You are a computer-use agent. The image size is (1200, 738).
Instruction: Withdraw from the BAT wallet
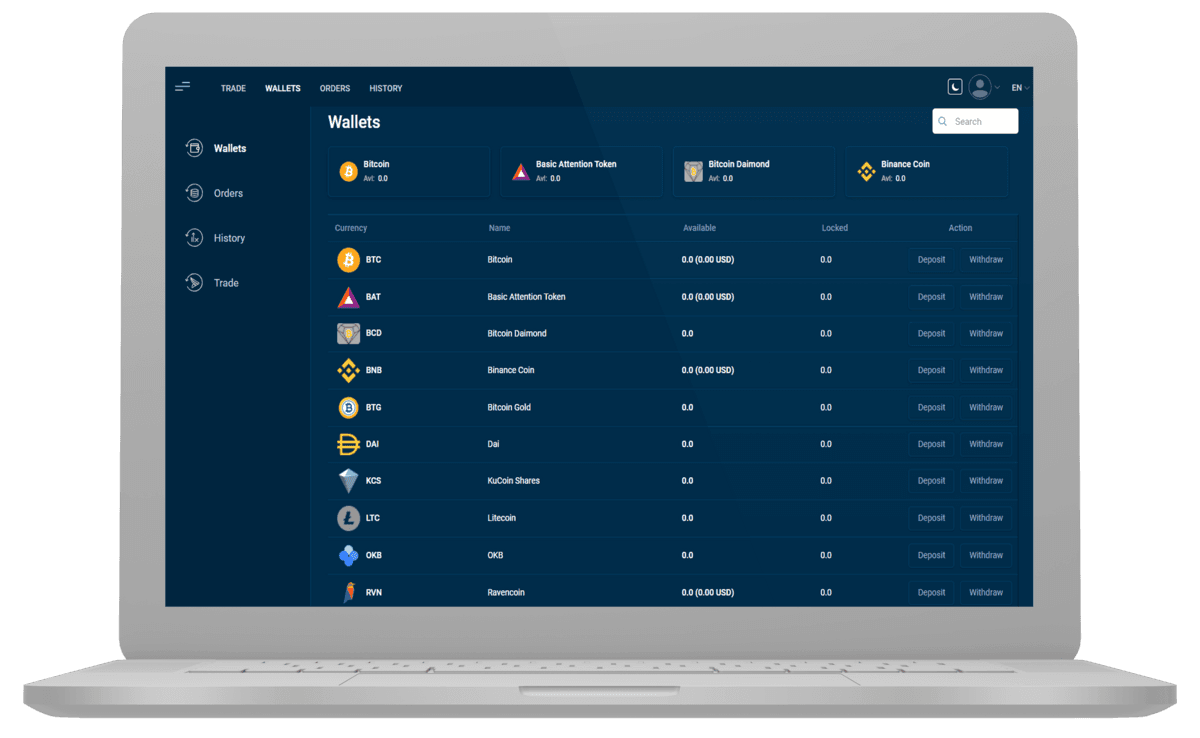tap(985, 297)
